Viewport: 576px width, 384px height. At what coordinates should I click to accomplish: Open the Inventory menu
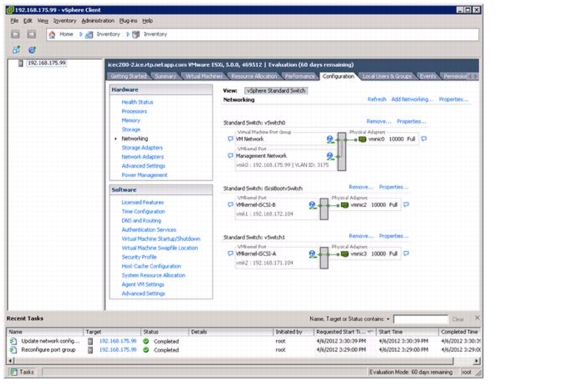65,21
